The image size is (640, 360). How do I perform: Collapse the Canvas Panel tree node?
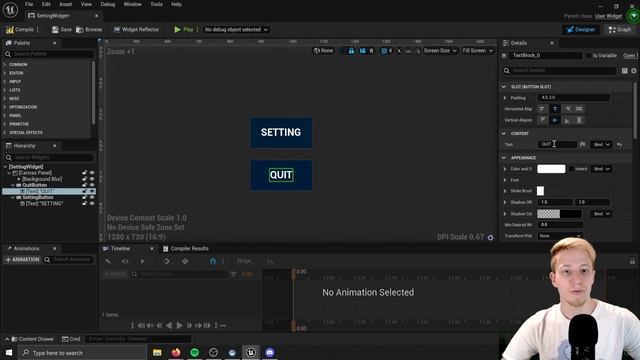[9, 173]
